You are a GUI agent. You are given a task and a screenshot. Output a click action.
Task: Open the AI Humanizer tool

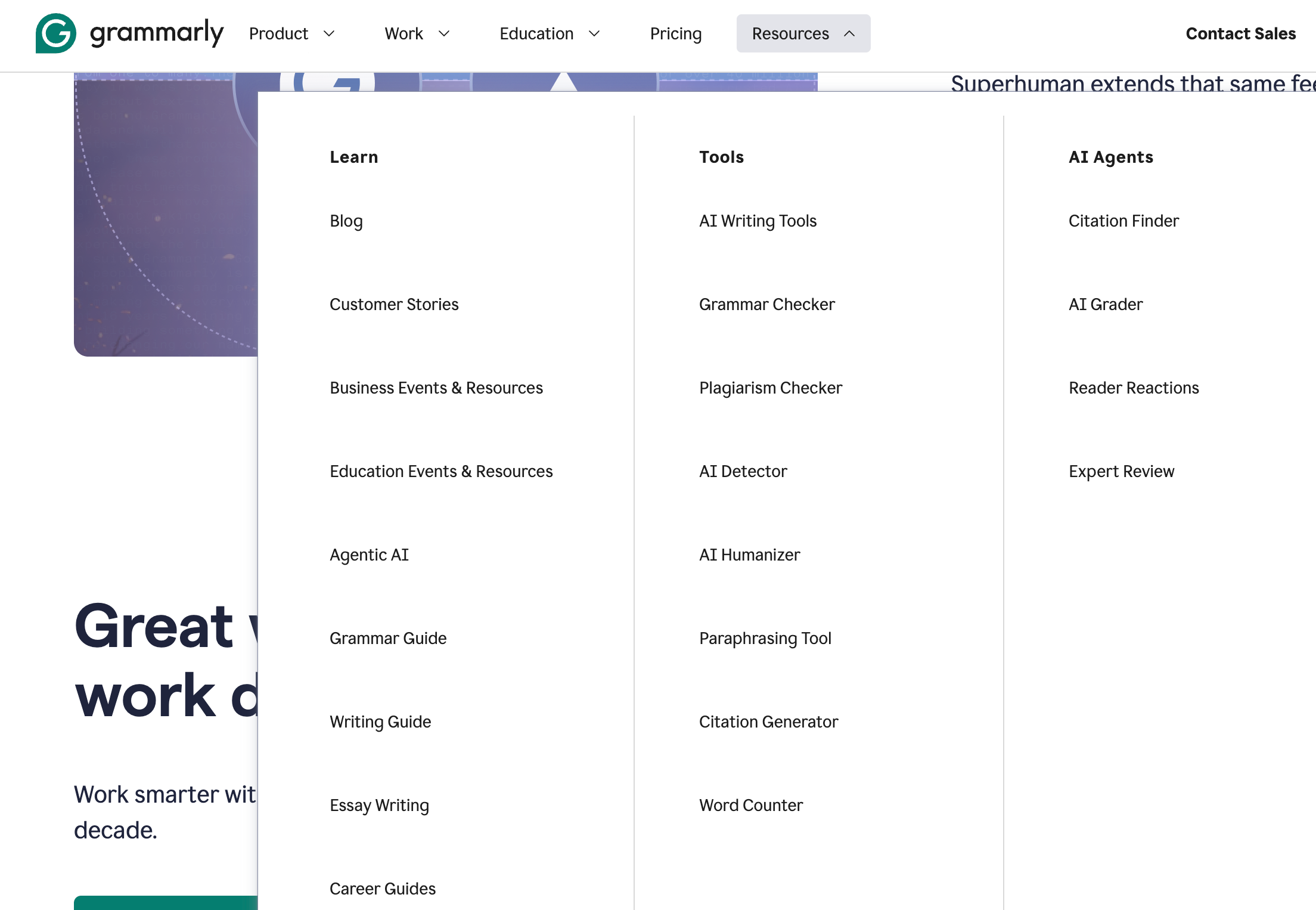(x=749, y=555)
